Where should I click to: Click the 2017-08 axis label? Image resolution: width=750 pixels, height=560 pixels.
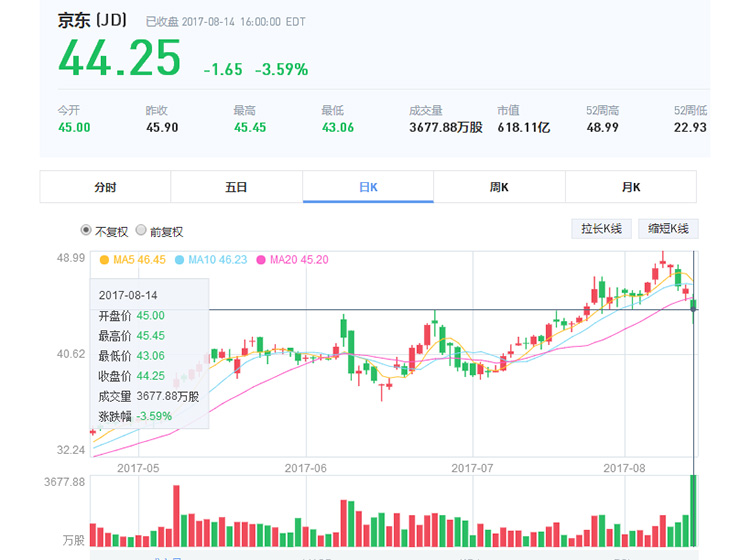pos(624,468)
